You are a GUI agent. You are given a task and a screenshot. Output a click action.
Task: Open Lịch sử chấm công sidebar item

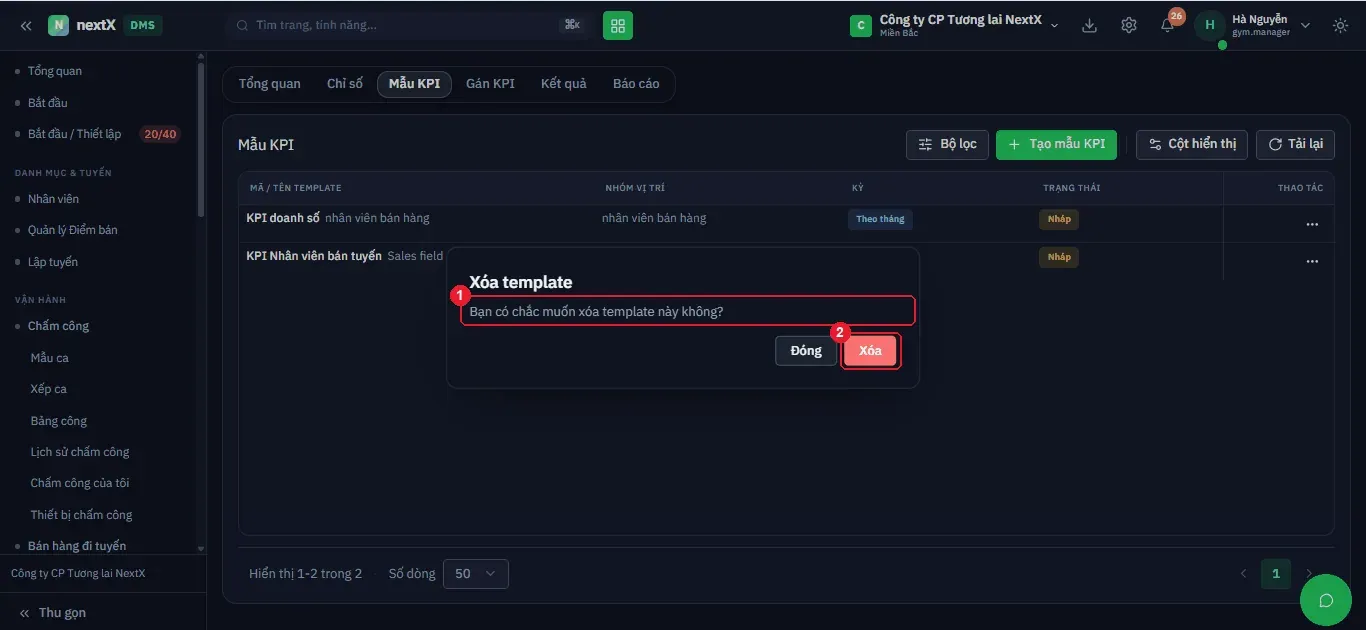click(x=80, y=452)
